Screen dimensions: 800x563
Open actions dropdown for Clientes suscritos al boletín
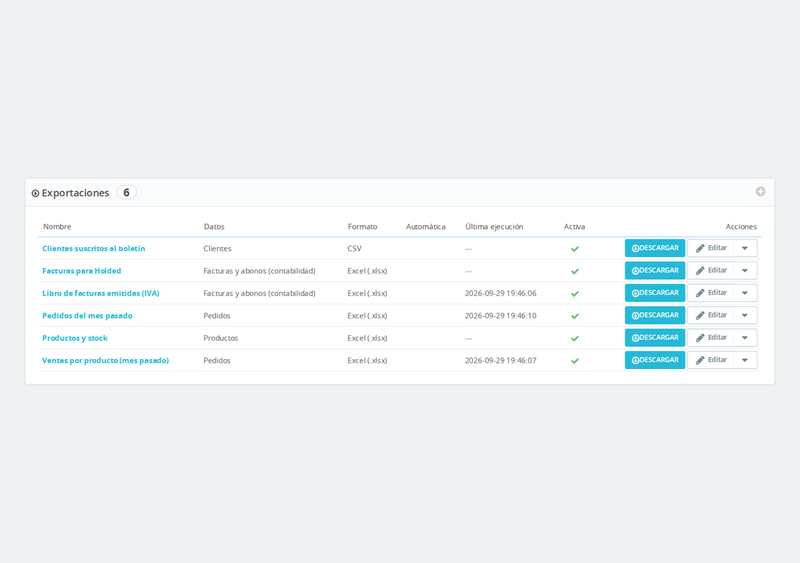click(x=745, y=248)
